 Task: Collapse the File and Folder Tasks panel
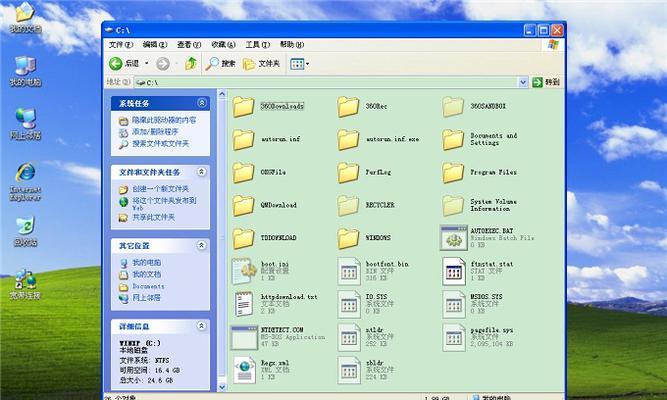point(202,172)
